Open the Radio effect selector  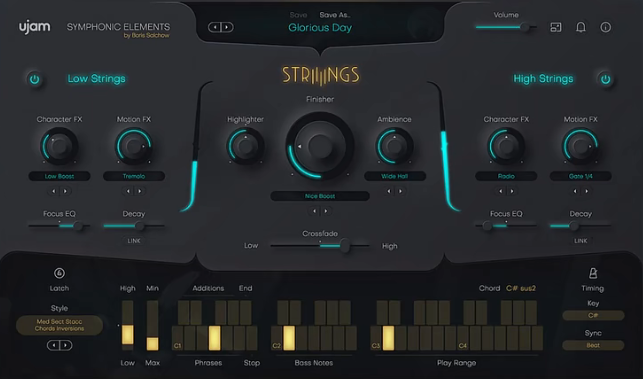point(506,176)
